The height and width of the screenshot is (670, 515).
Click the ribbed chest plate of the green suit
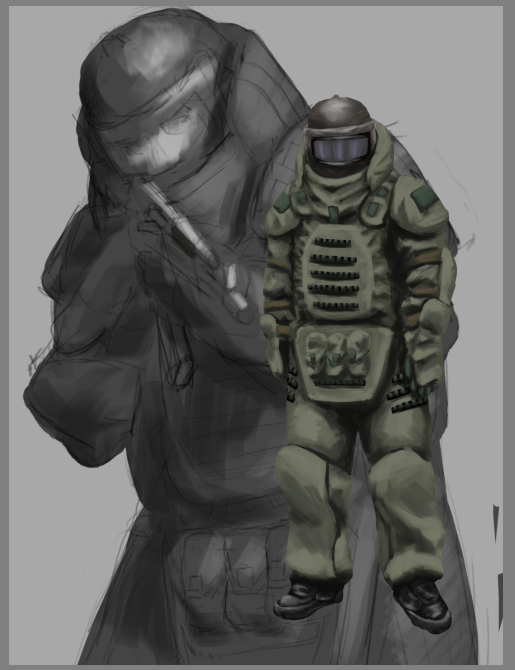click(337, 271)
